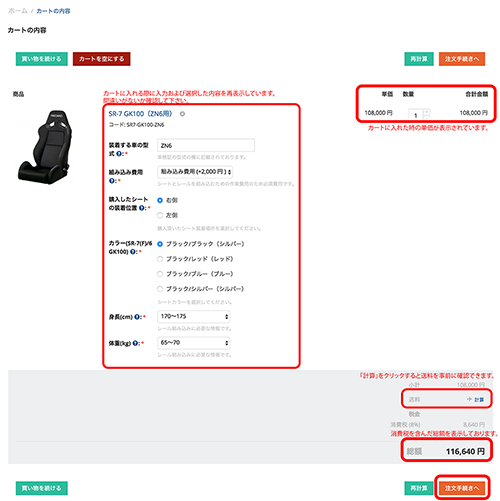Click help icon for seat position label

pos(142,208)
